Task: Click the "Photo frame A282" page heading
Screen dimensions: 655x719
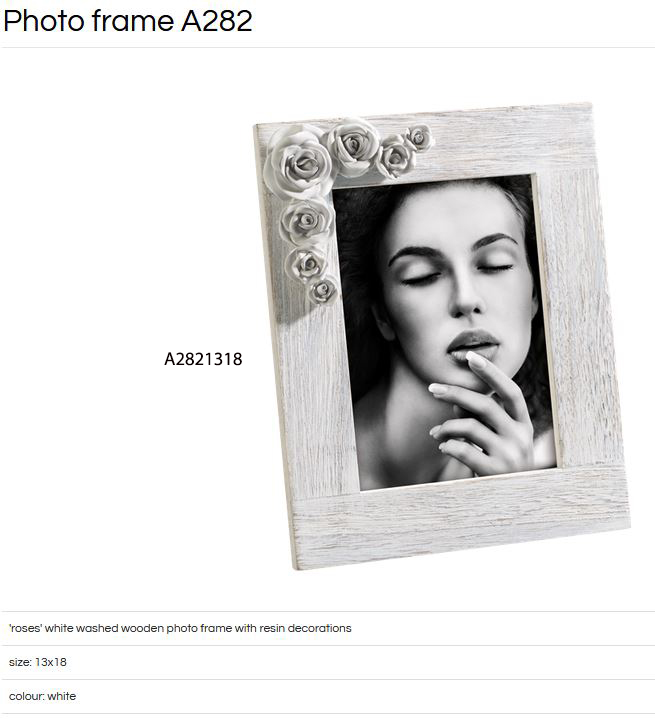Action: pyautogui.click(x=128, y=21)
